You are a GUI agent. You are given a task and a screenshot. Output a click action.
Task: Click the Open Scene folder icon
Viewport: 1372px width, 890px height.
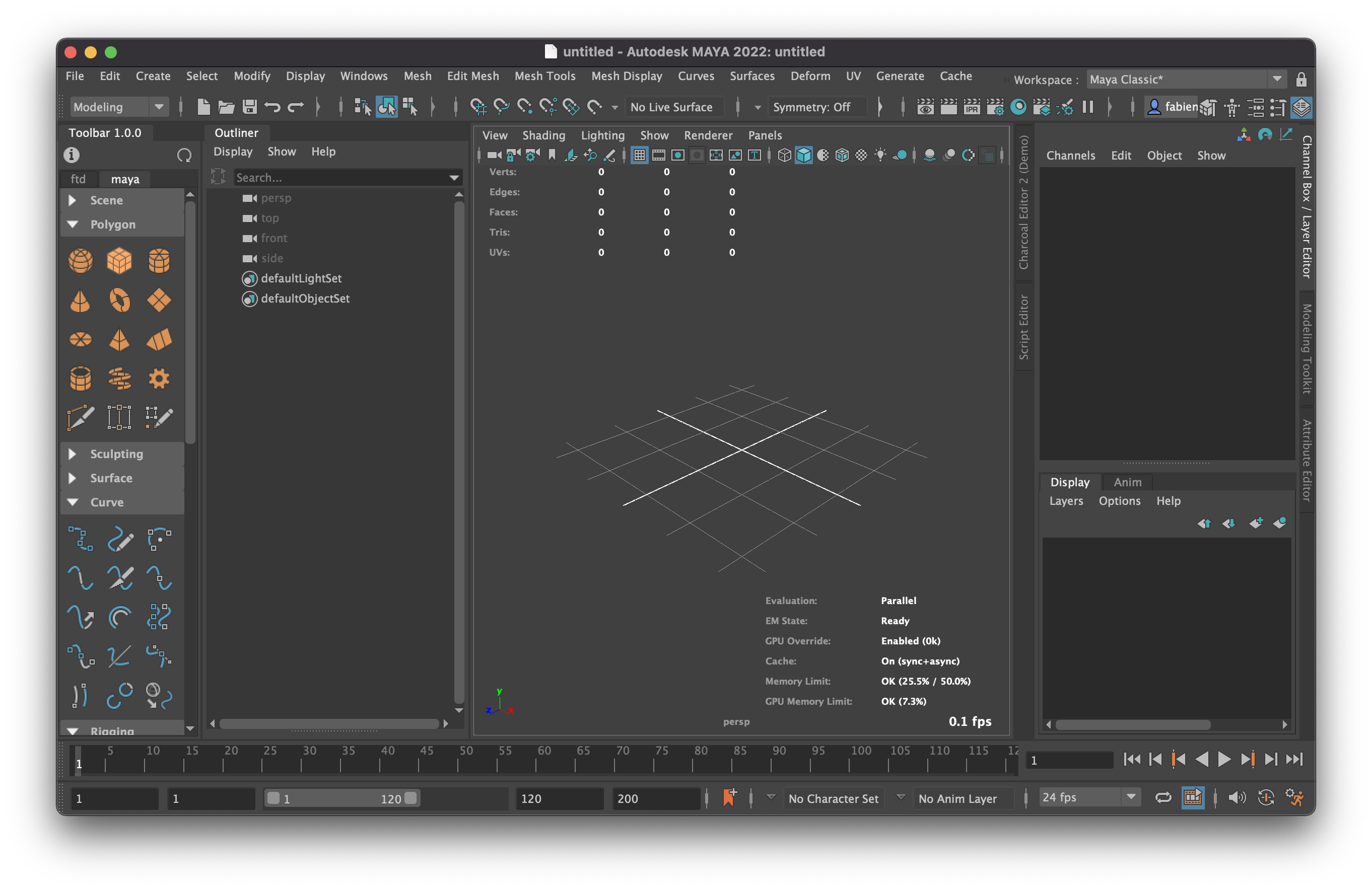click(x=226, y=107)
